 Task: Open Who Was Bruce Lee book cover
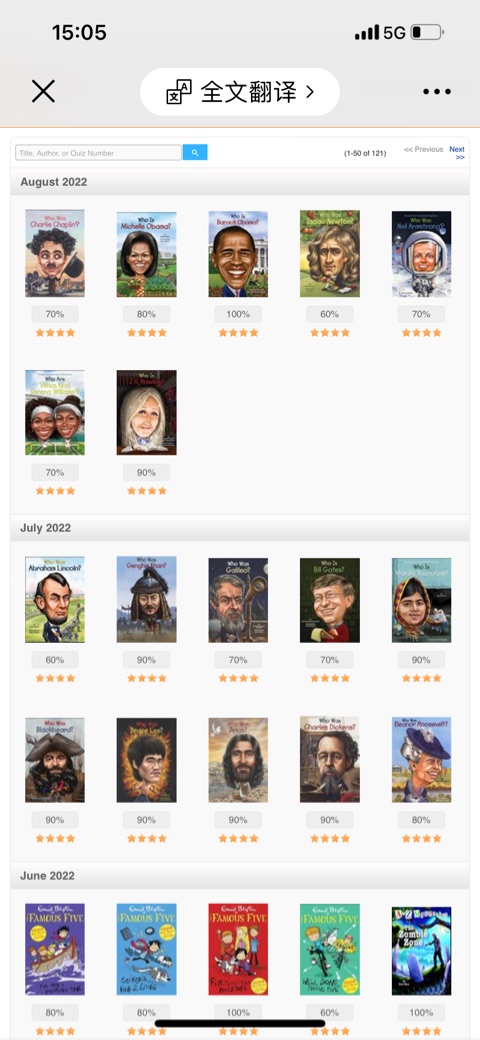pyautogui.click(x=147, y=760)
